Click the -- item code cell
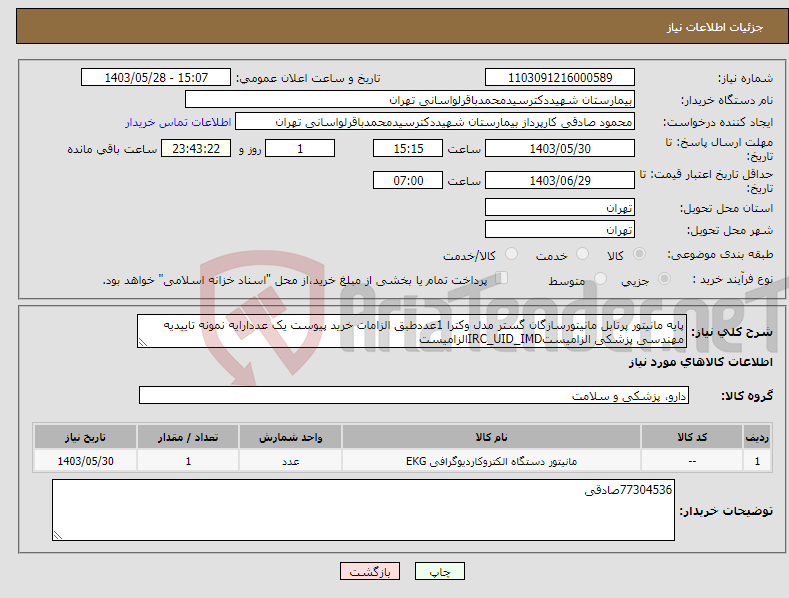The width and height of the screenshot is (789, 598). [692, 461]
